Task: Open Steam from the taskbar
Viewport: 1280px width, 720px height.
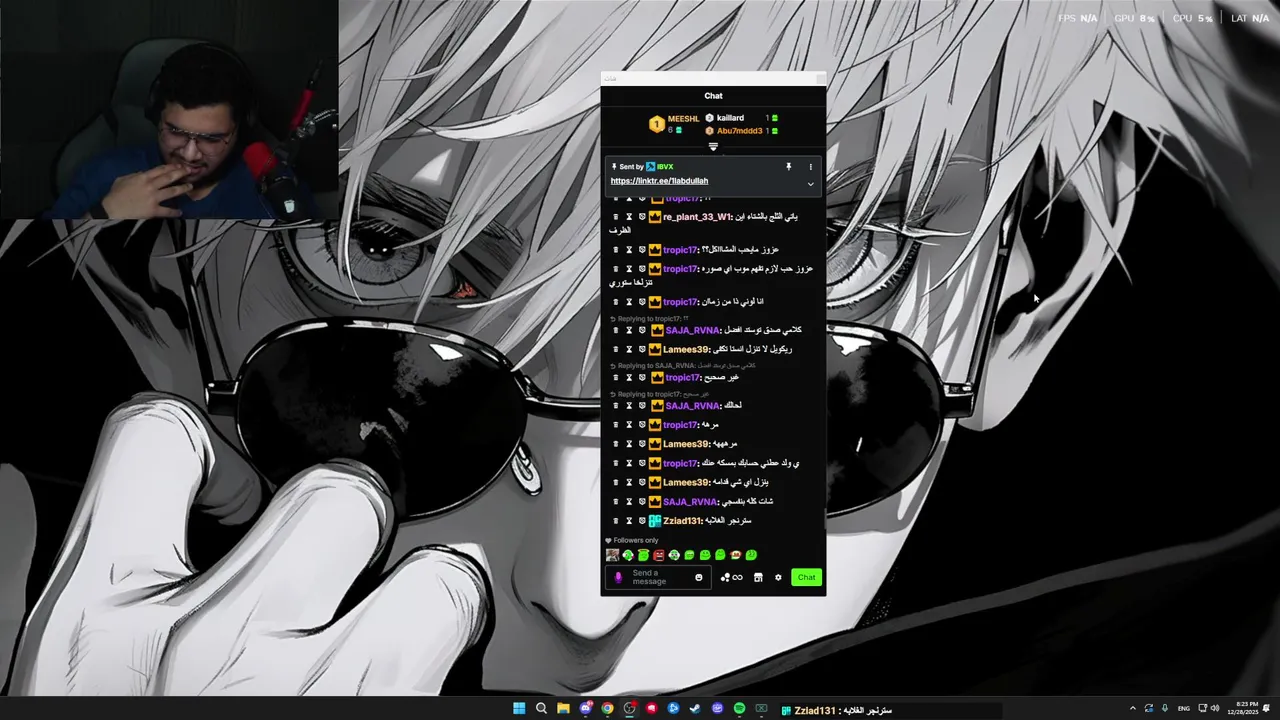Action: [x=695, y=709]
